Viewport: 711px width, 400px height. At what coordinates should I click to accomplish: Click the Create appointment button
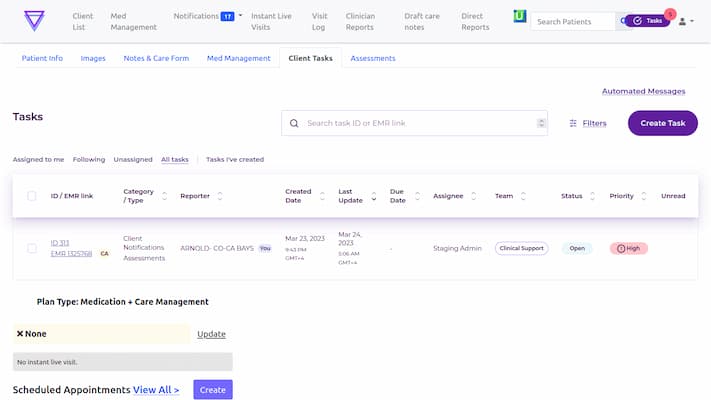(213, 390)
